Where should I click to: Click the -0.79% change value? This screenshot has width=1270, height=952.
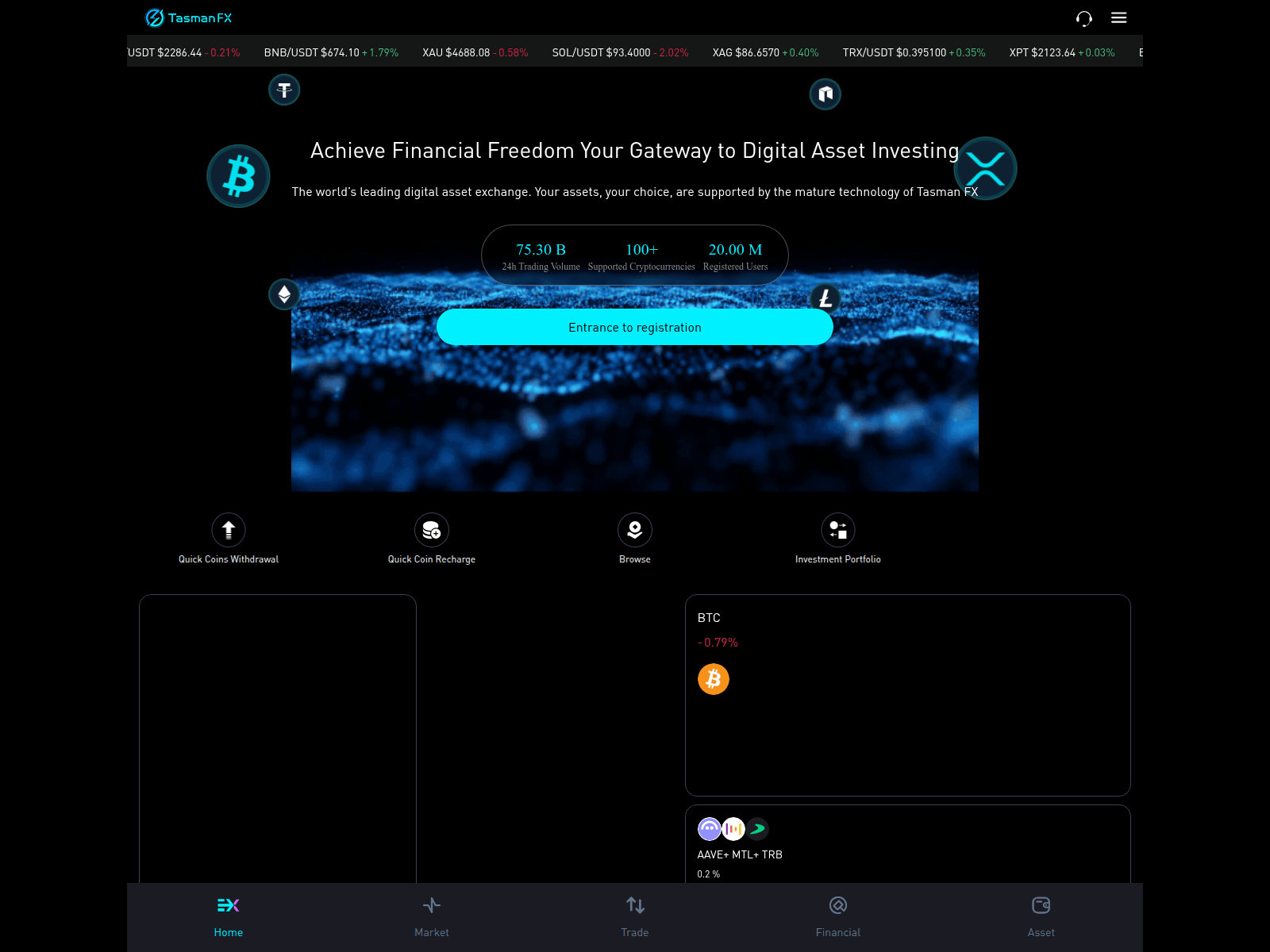pos(718,643)
